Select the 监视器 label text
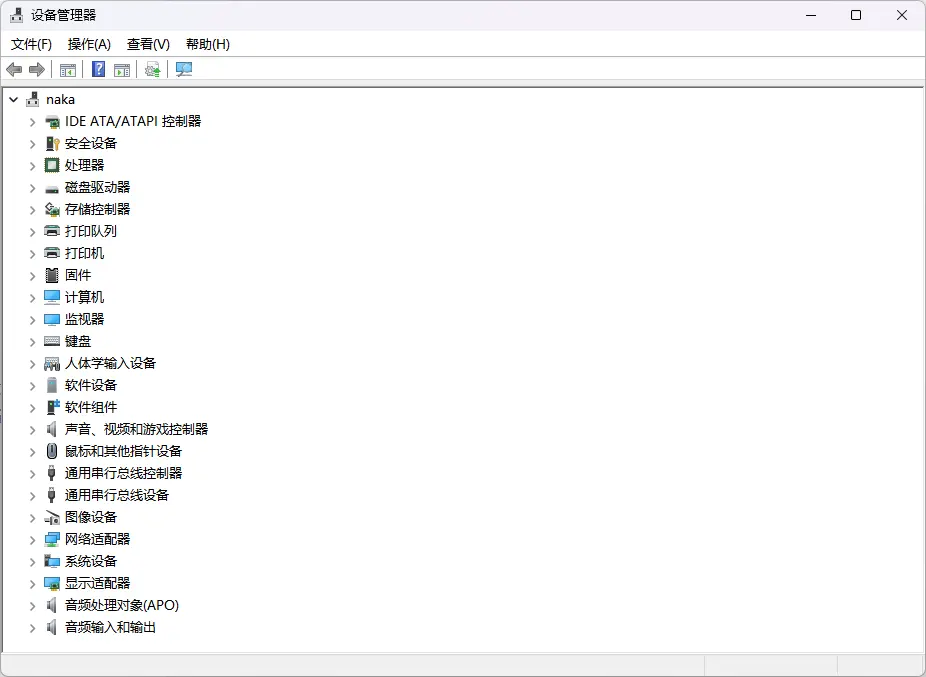Viewport: 926px width, 677px height. [x=84, y=320]
